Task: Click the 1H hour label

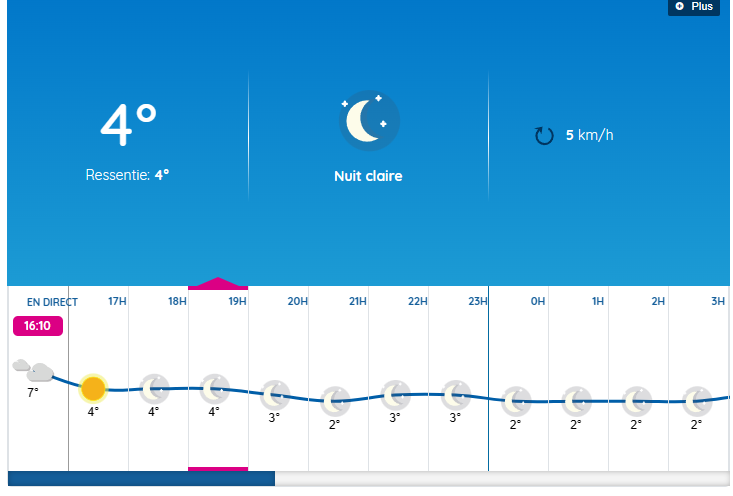Action: tap(598, 301)
